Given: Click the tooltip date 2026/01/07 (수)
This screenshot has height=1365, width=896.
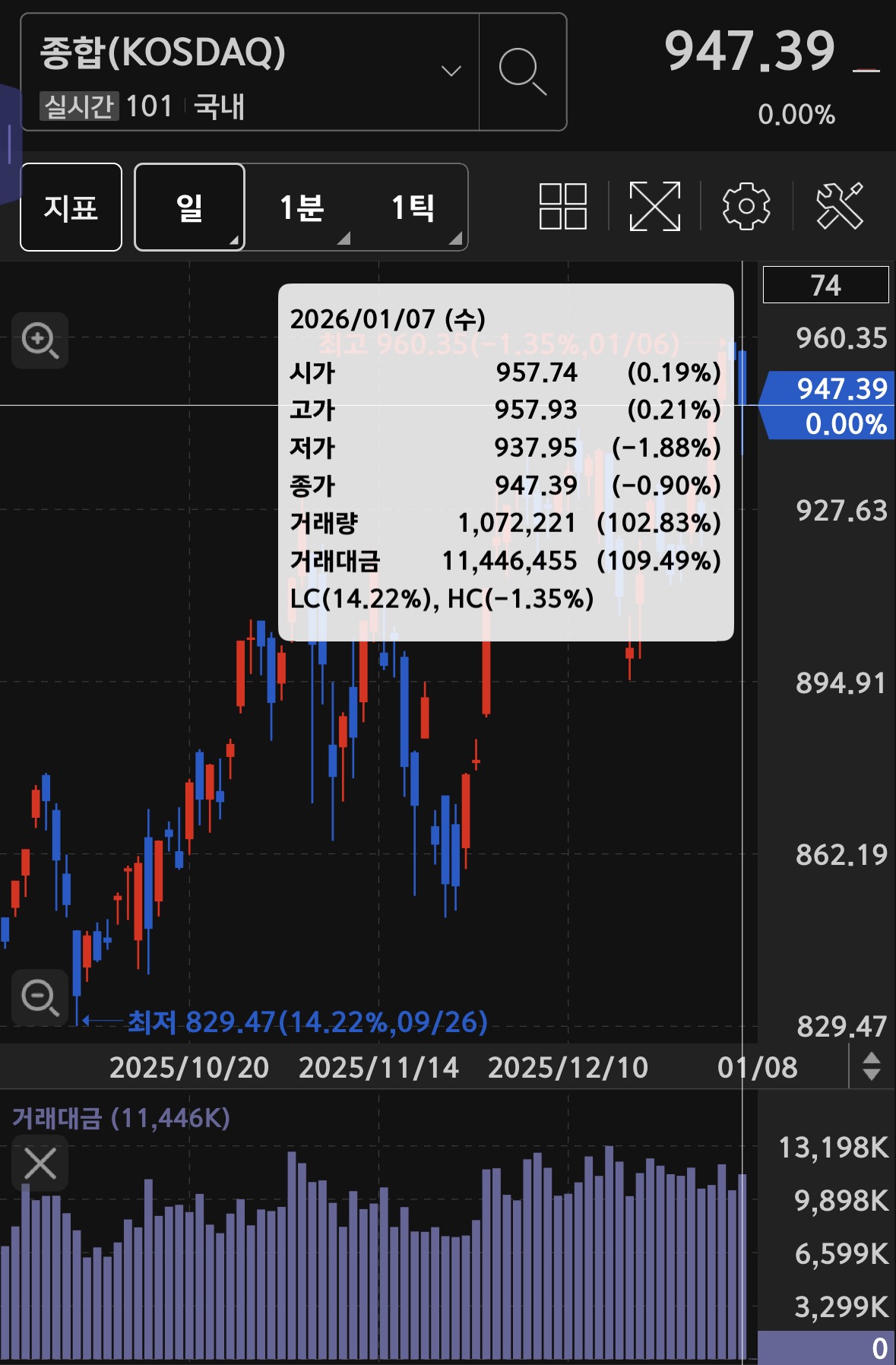Looking at the screenshot, I should [x=388, y=318].
